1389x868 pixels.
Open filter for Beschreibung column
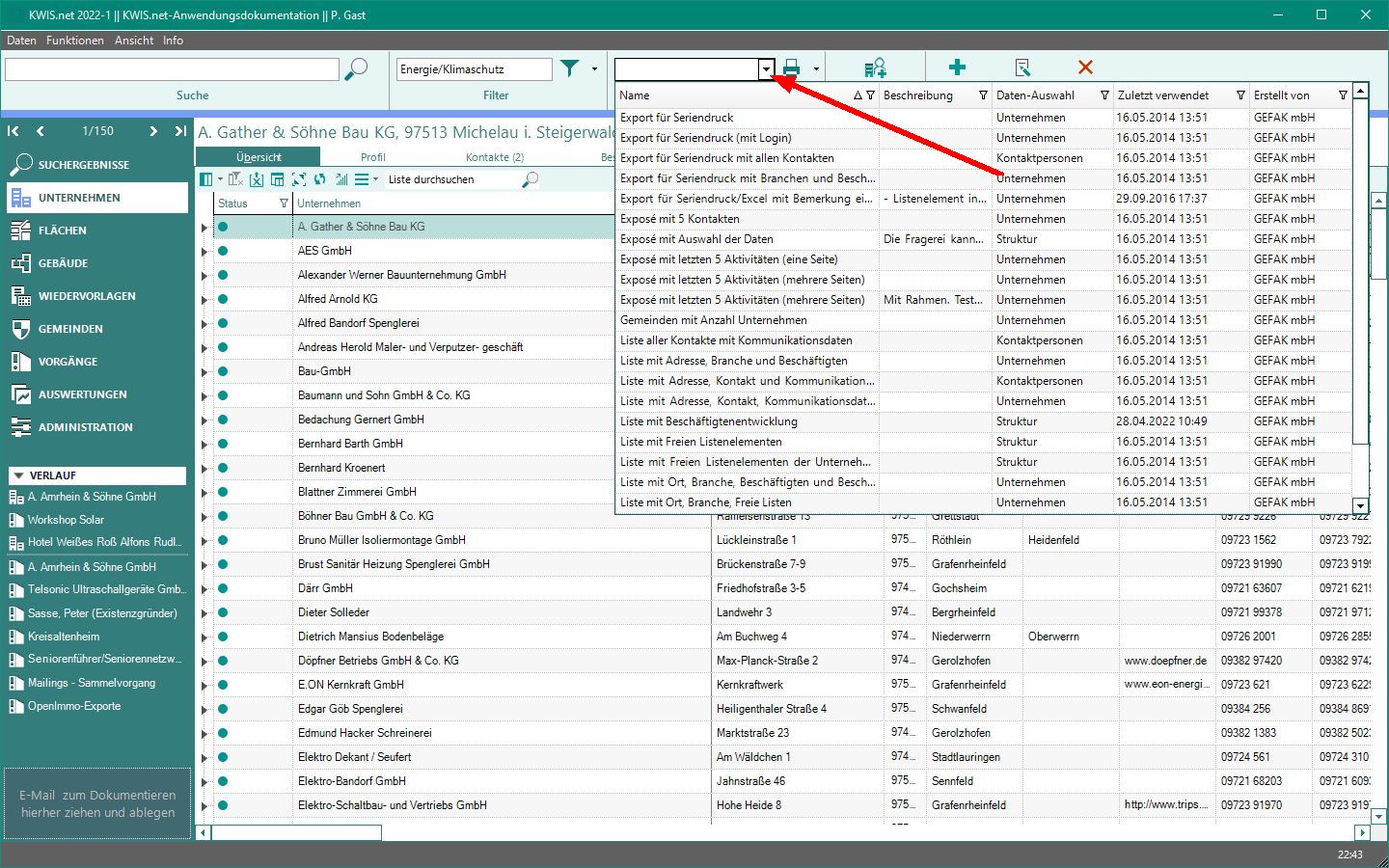click(983, 95)
